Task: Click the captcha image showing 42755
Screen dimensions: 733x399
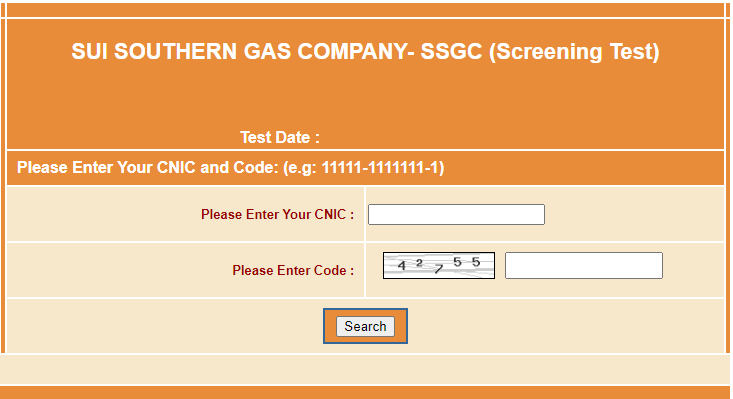Action: point(438,265)
